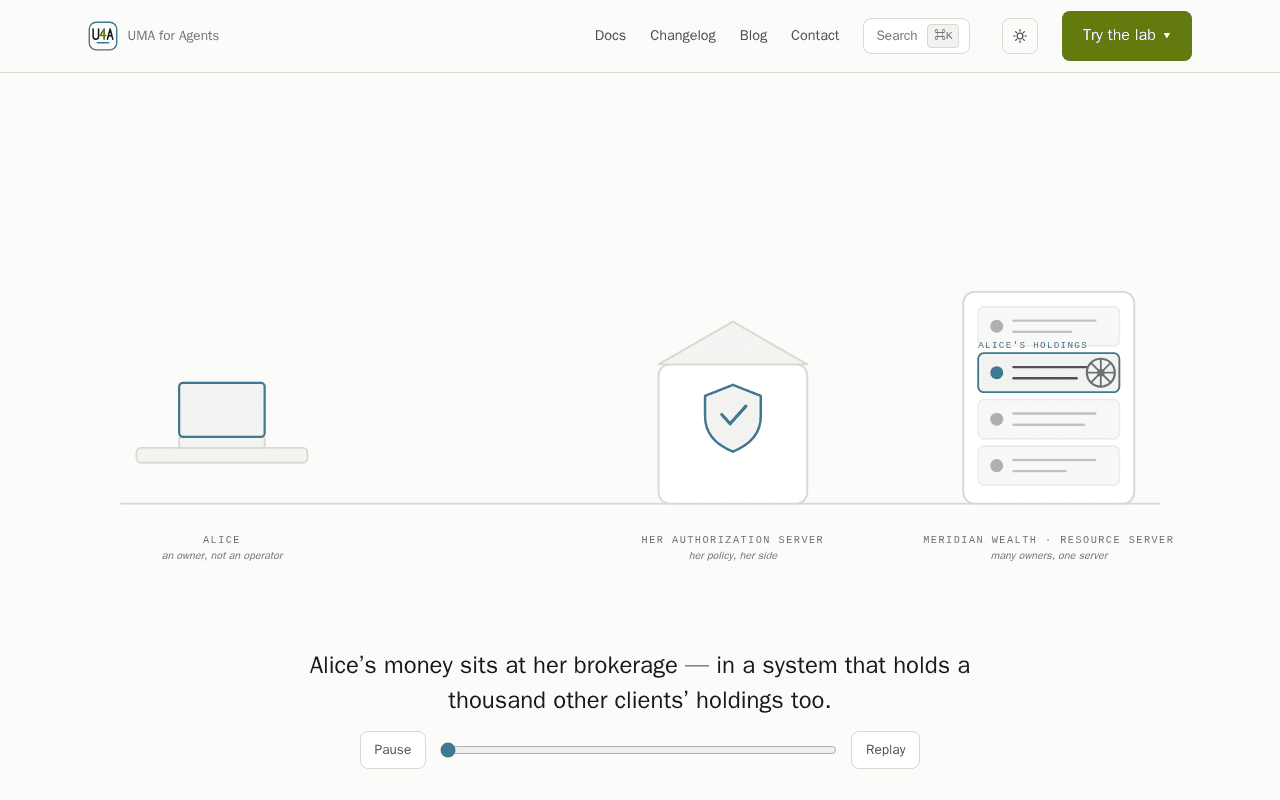Navigate to Contact
Screen dimensions: 1280x800
pyautogui.click(x=815, y=36)
